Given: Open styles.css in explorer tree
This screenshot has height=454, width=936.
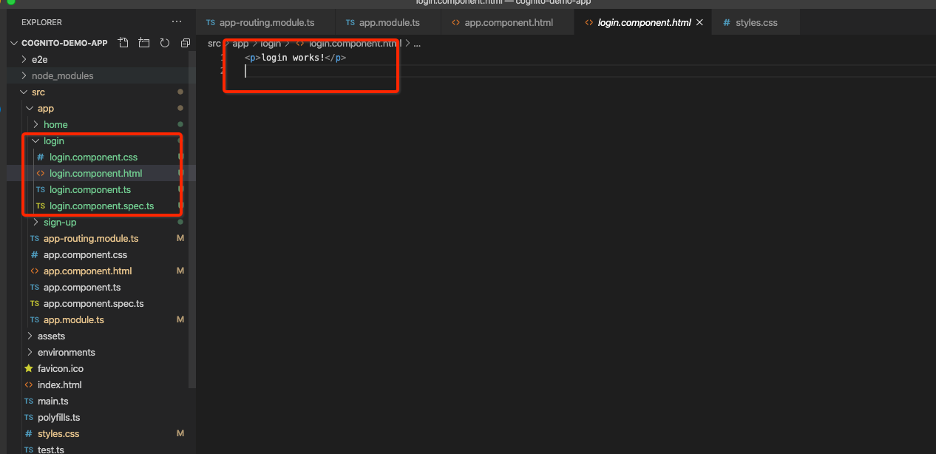Looking at the screenshot, I should (x=58, y=434).
